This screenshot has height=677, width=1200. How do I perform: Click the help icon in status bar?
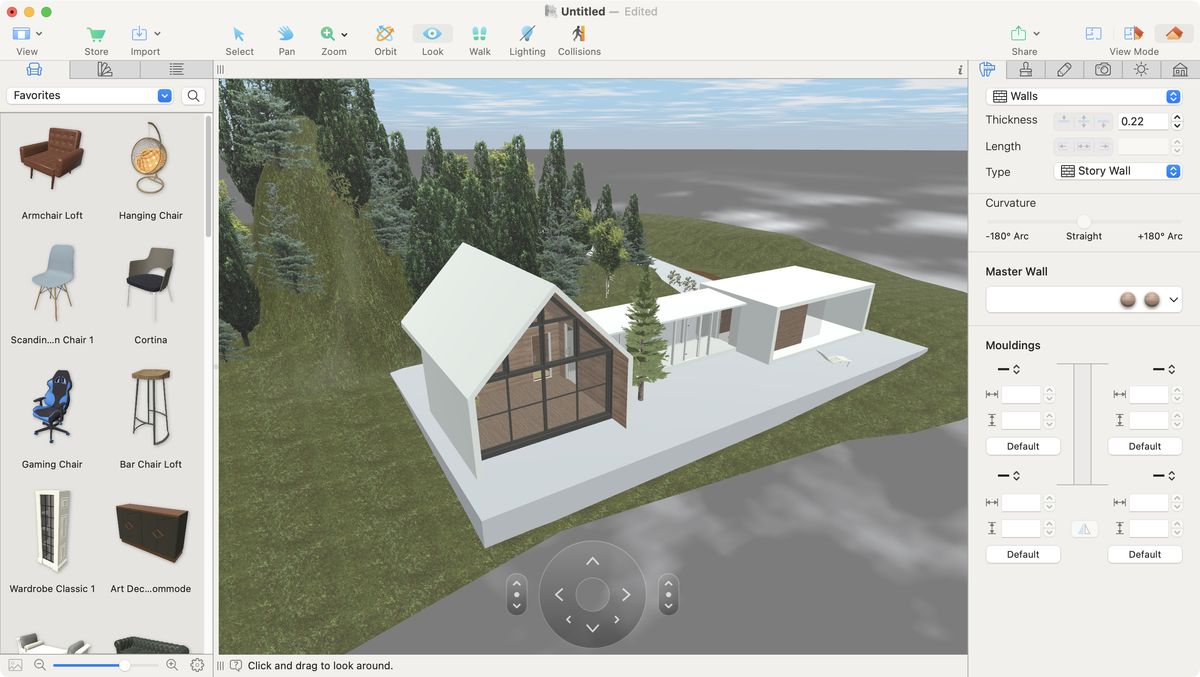(x=236, y=665)
